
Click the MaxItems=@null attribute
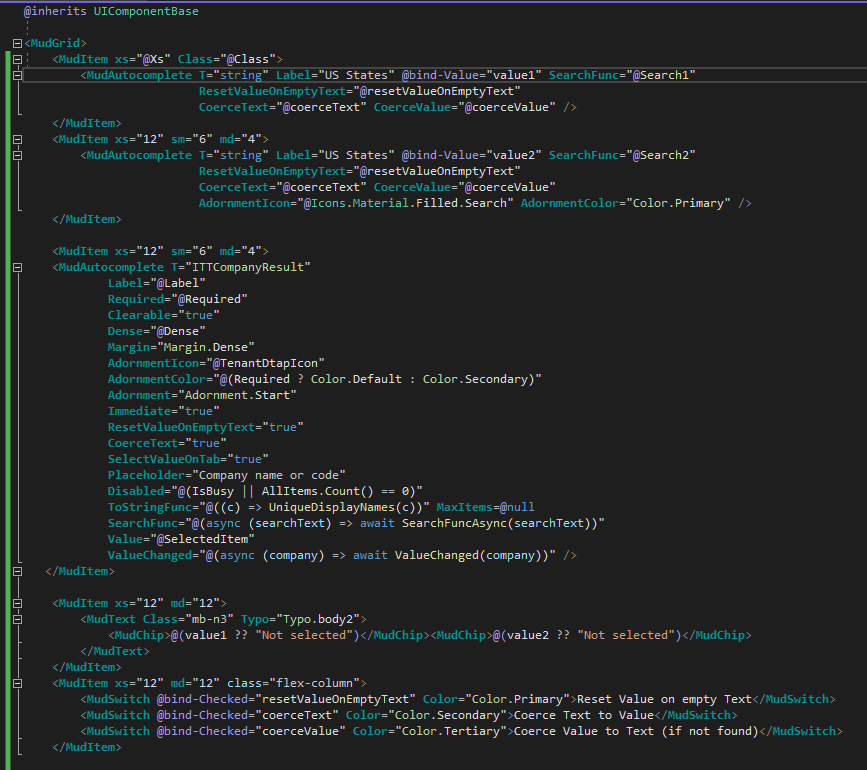pyautogui.click(x=485, y=508)
